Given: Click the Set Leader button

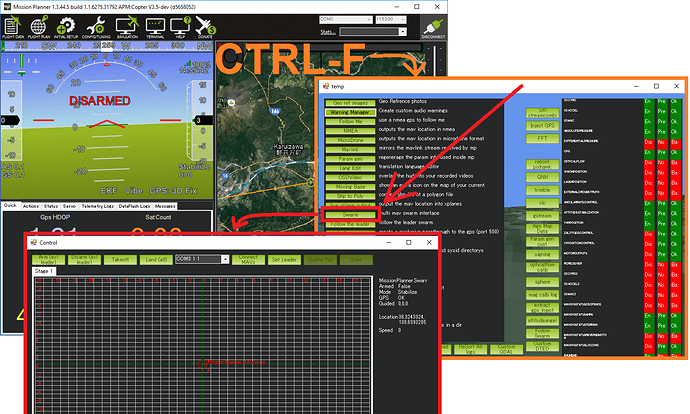Looking at the screenshot, I should (x=284, y=260).
